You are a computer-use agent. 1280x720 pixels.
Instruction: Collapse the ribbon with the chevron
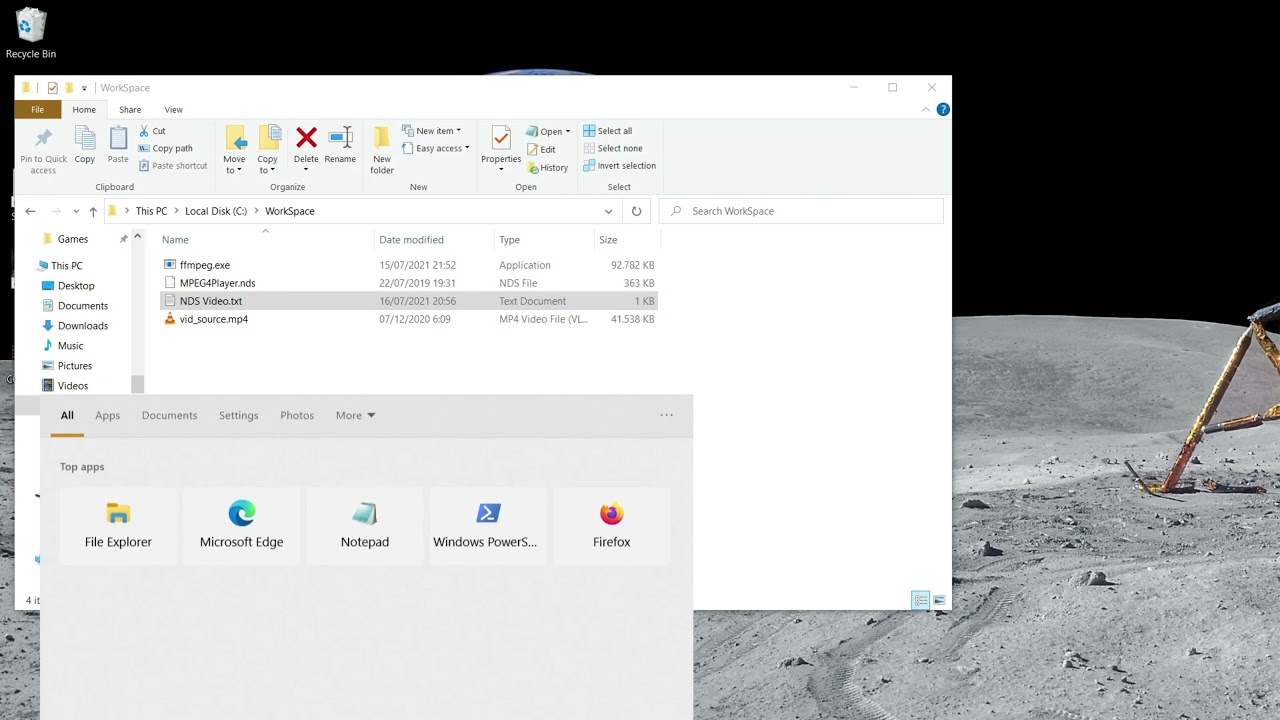click(928, 110)
